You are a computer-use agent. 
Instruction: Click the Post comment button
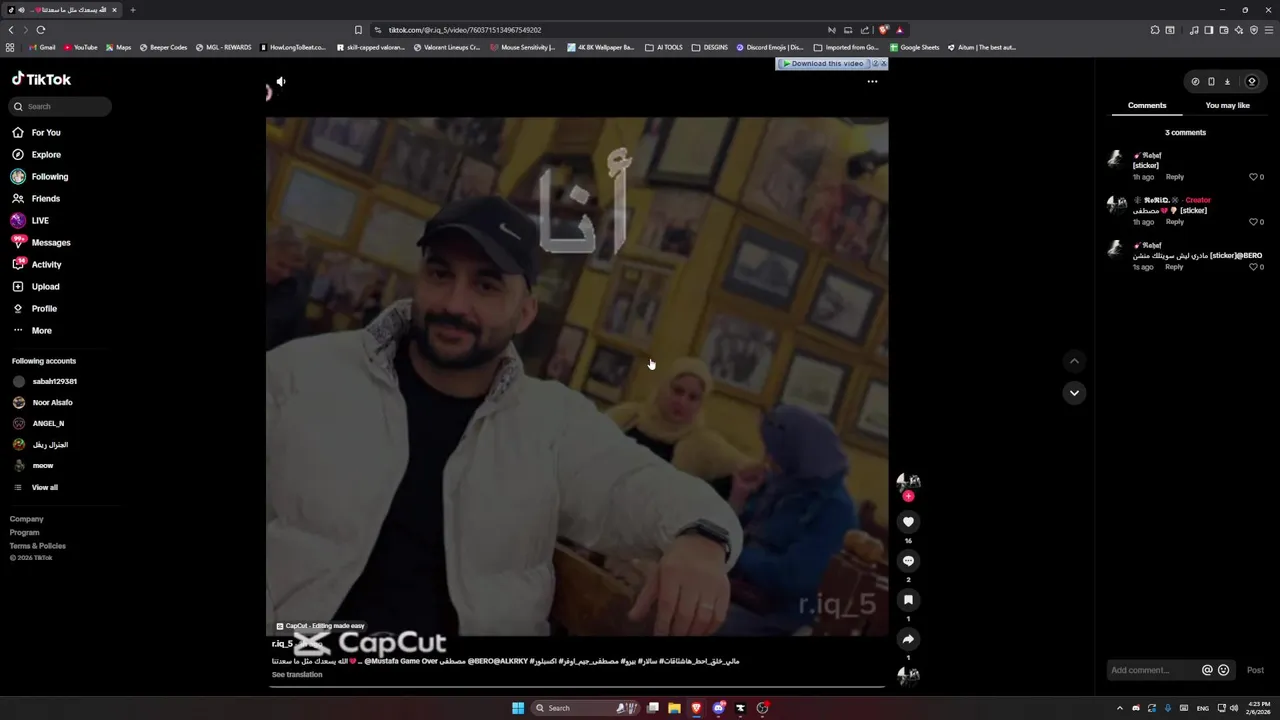(1255, 670)
